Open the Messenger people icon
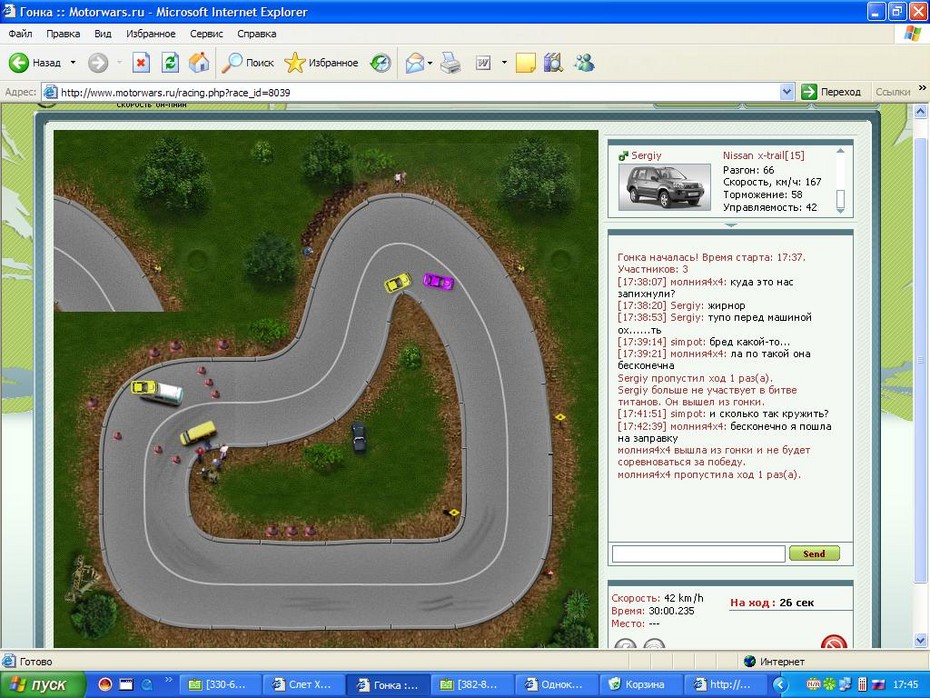The image size is (930, 698). (584, 62)
